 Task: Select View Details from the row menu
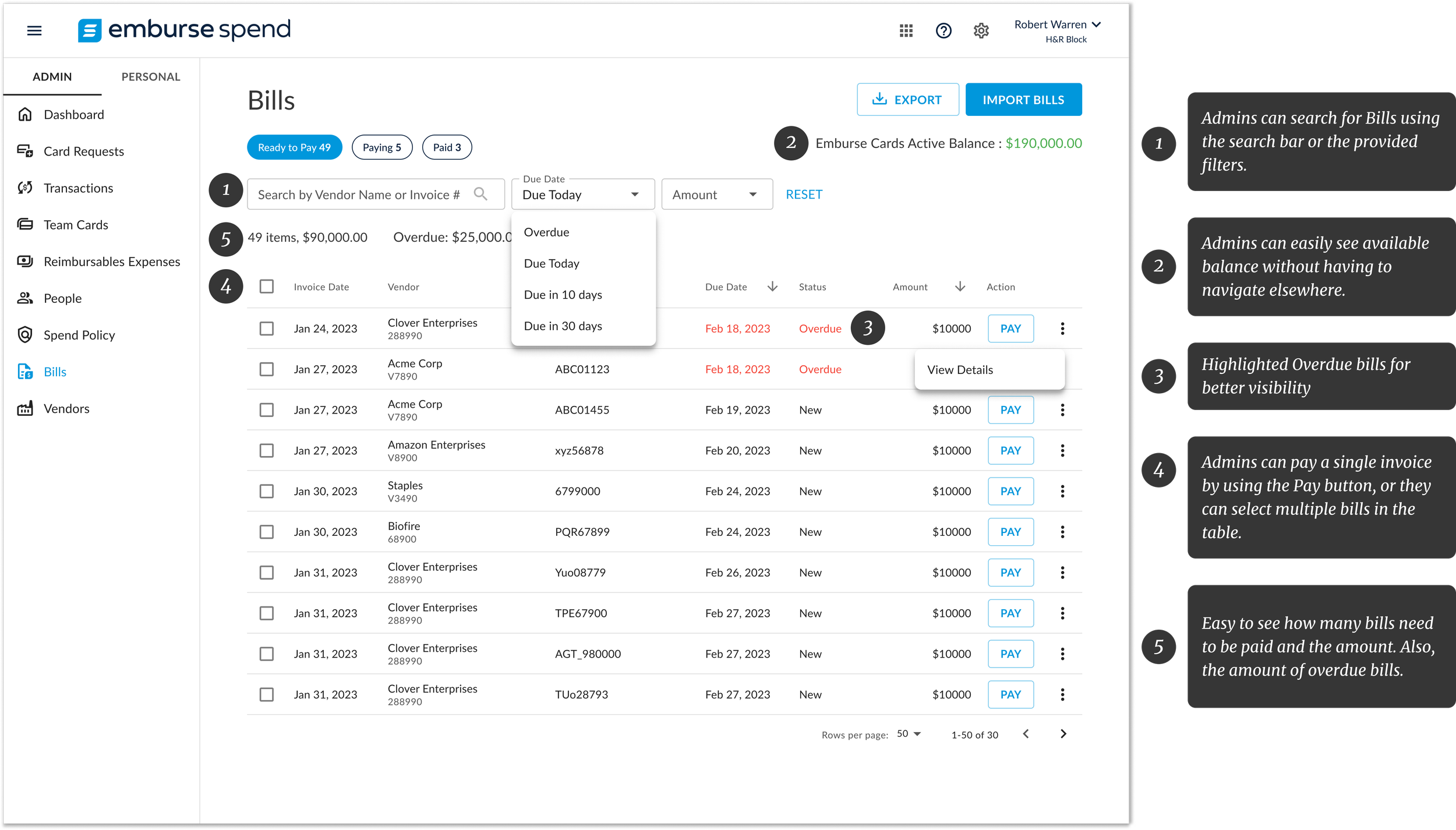click(x=989, y=369)
